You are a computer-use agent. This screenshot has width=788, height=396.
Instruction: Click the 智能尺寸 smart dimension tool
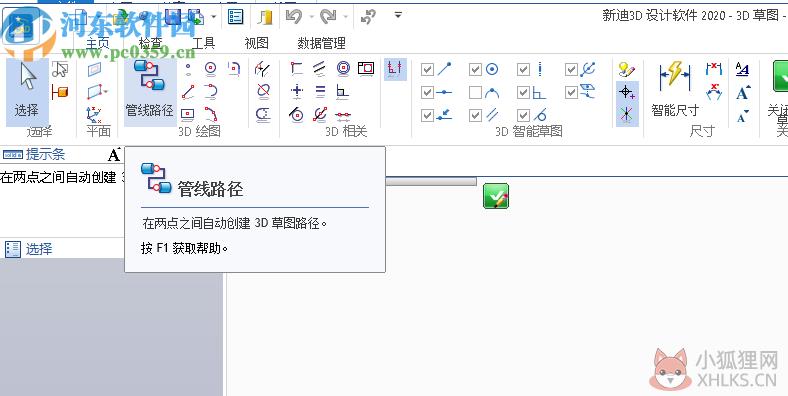point(675,89)
